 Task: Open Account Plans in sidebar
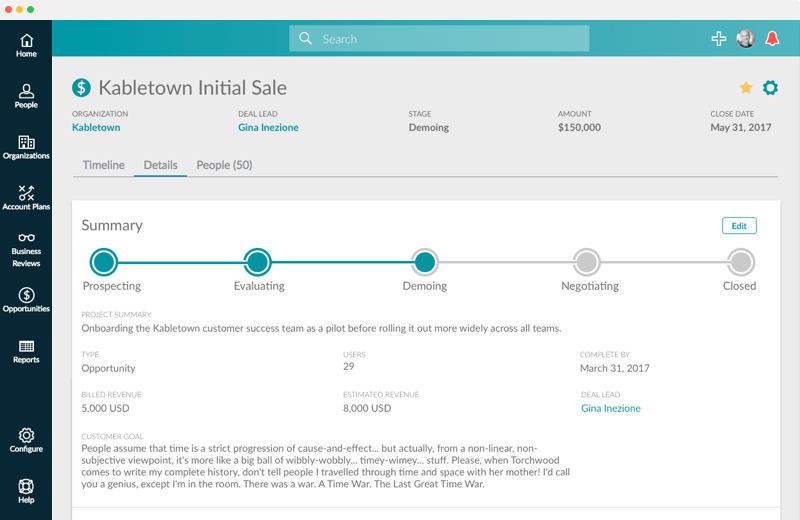click(x=26, y=198)
